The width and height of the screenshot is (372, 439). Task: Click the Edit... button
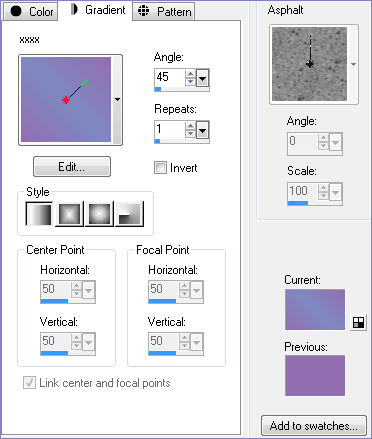pyautogui.click(x=72, y=166)
